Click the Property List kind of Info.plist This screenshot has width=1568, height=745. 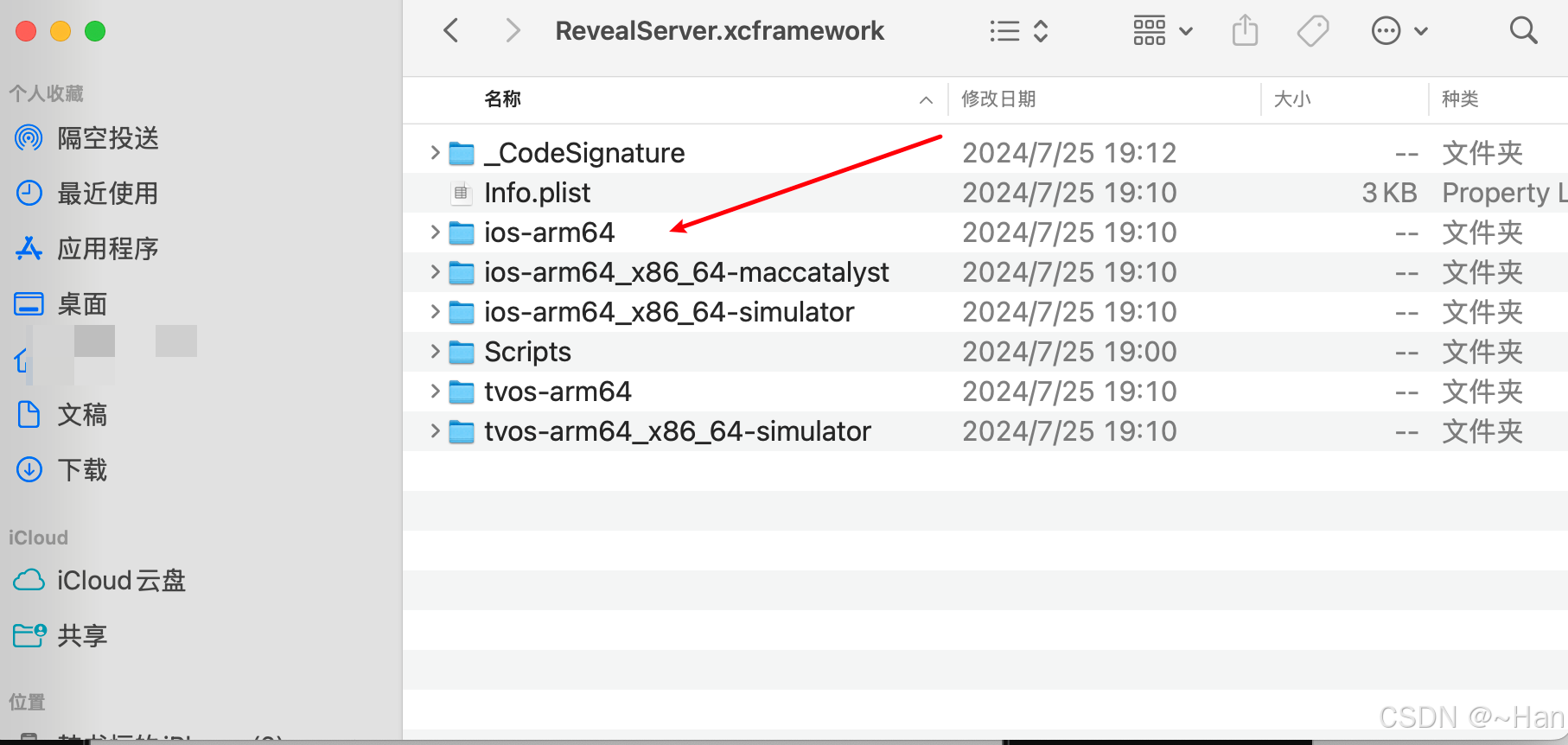pyautogui.click(x=1504, y=193)
